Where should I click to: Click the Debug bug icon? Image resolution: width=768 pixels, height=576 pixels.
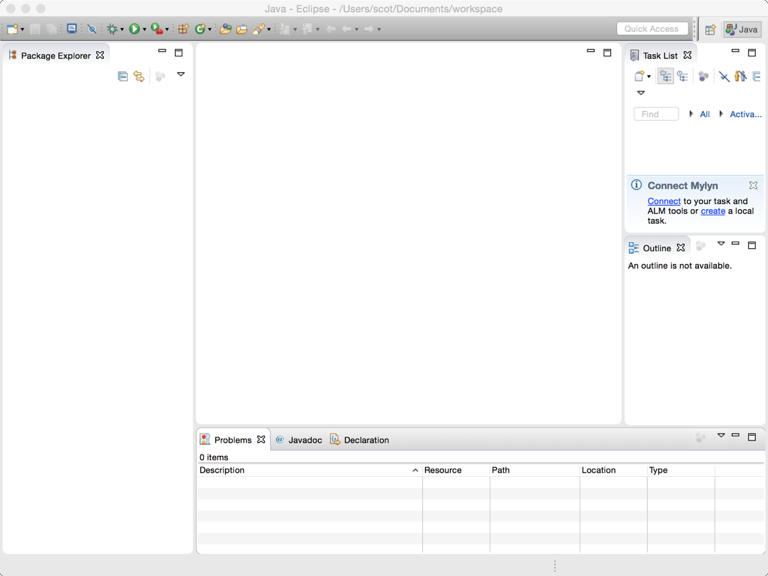pos(112,29)
